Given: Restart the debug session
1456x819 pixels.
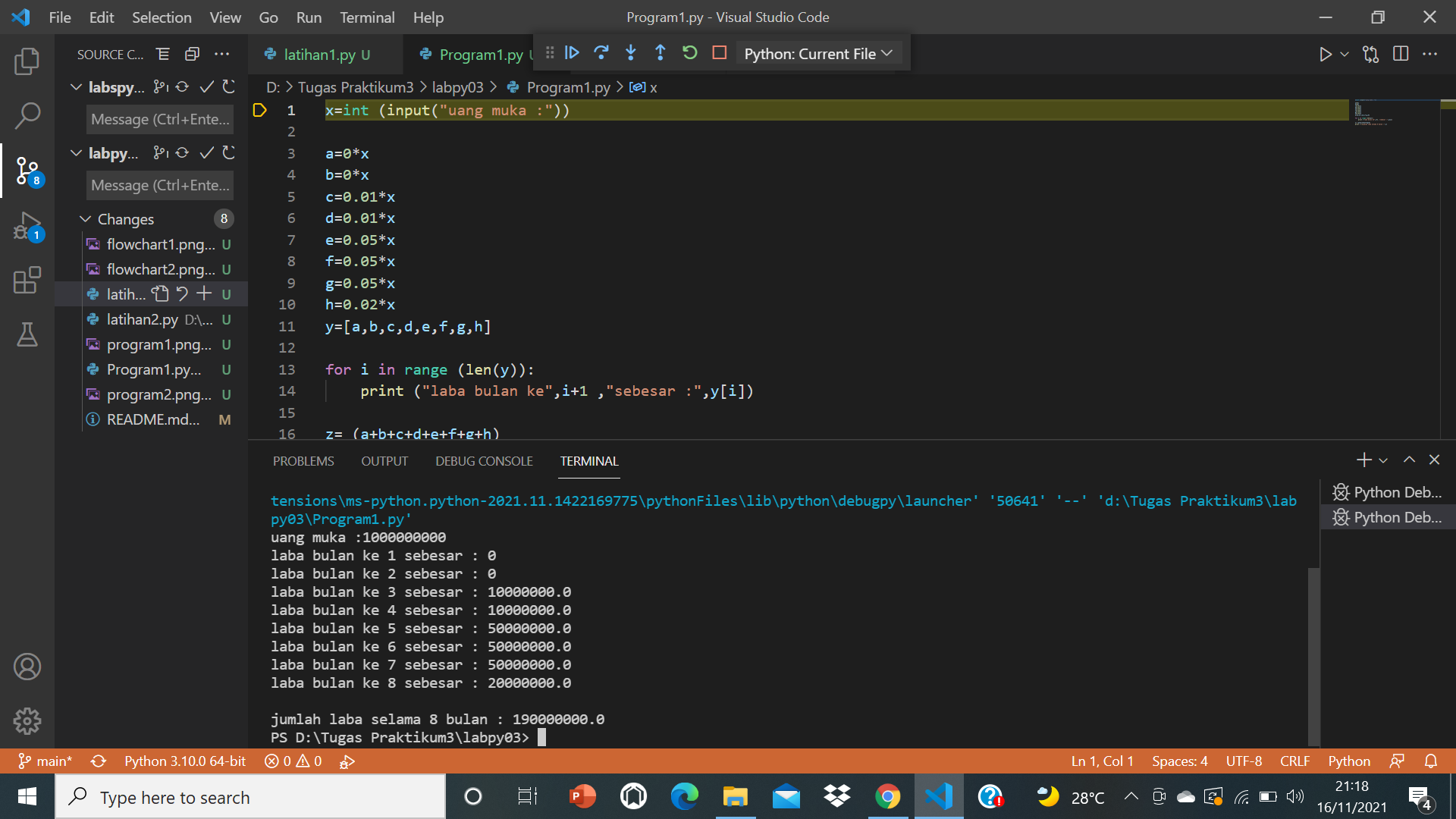Looking at the screenshot, I should 689,53.
